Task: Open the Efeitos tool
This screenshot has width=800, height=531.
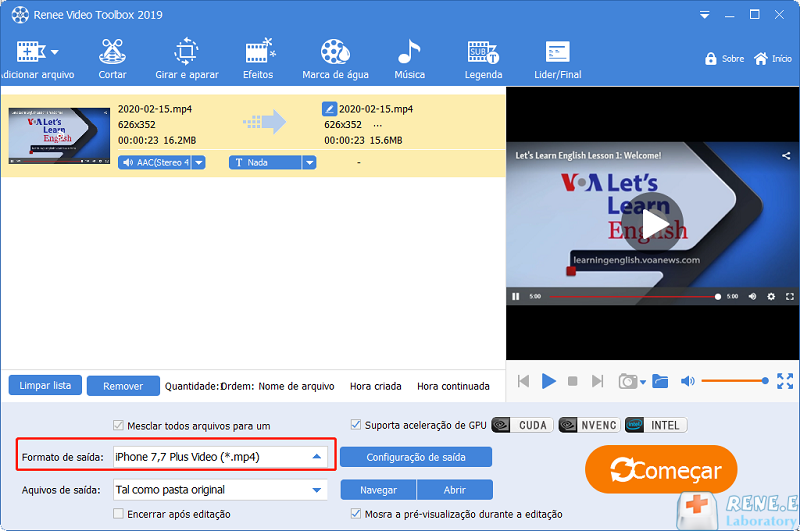Action: (258, 60)
